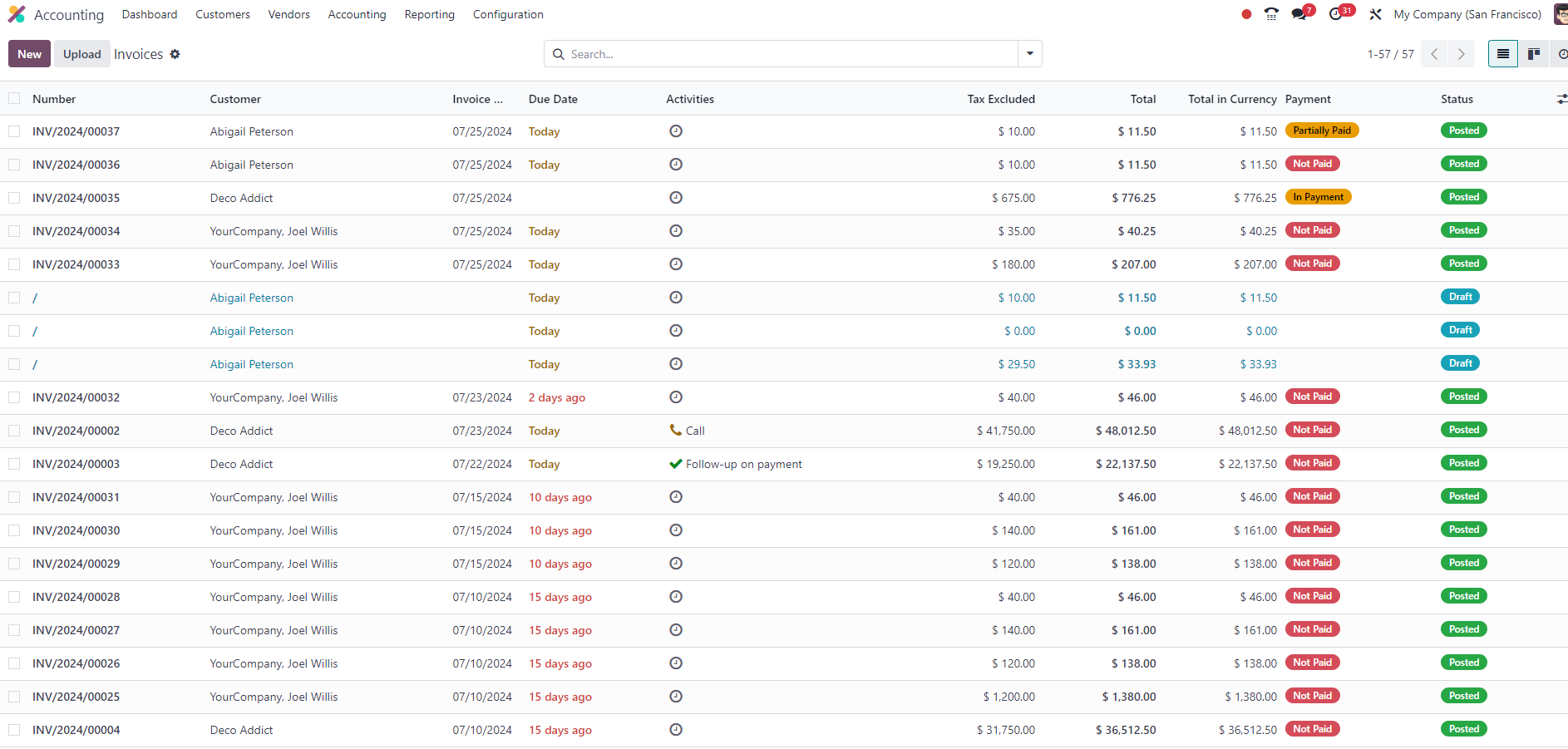
Task: Open the activities clock icon in the top bar
Action: coord(1335,14)
